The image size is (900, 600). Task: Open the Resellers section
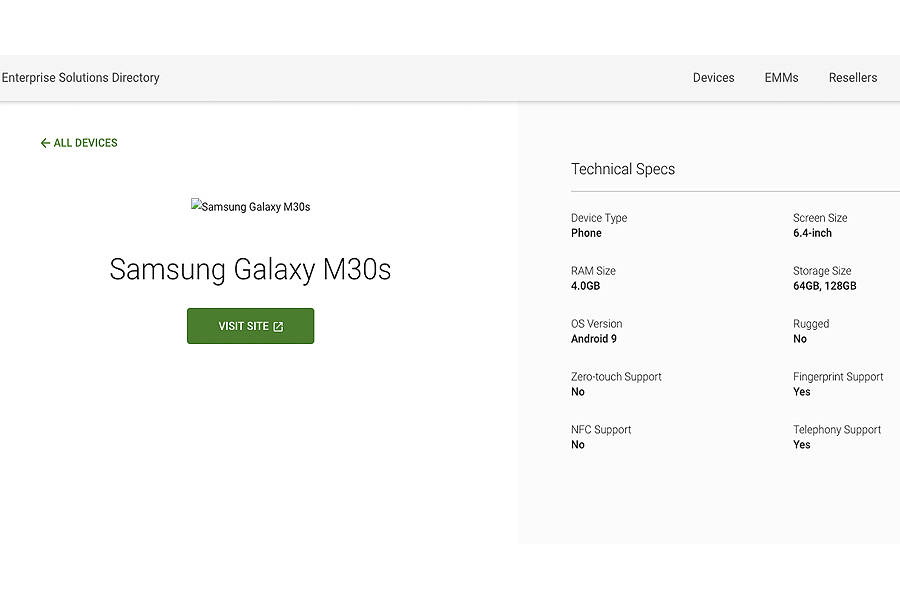(853, 77)
